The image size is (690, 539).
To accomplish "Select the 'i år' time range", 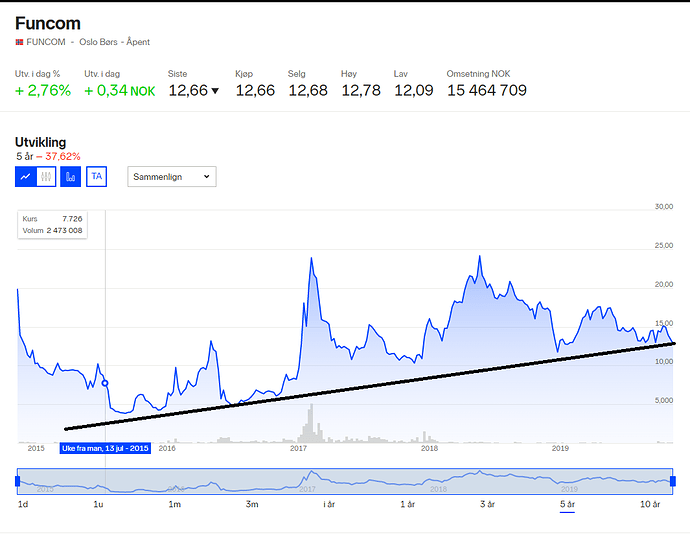I will [329, 504].
